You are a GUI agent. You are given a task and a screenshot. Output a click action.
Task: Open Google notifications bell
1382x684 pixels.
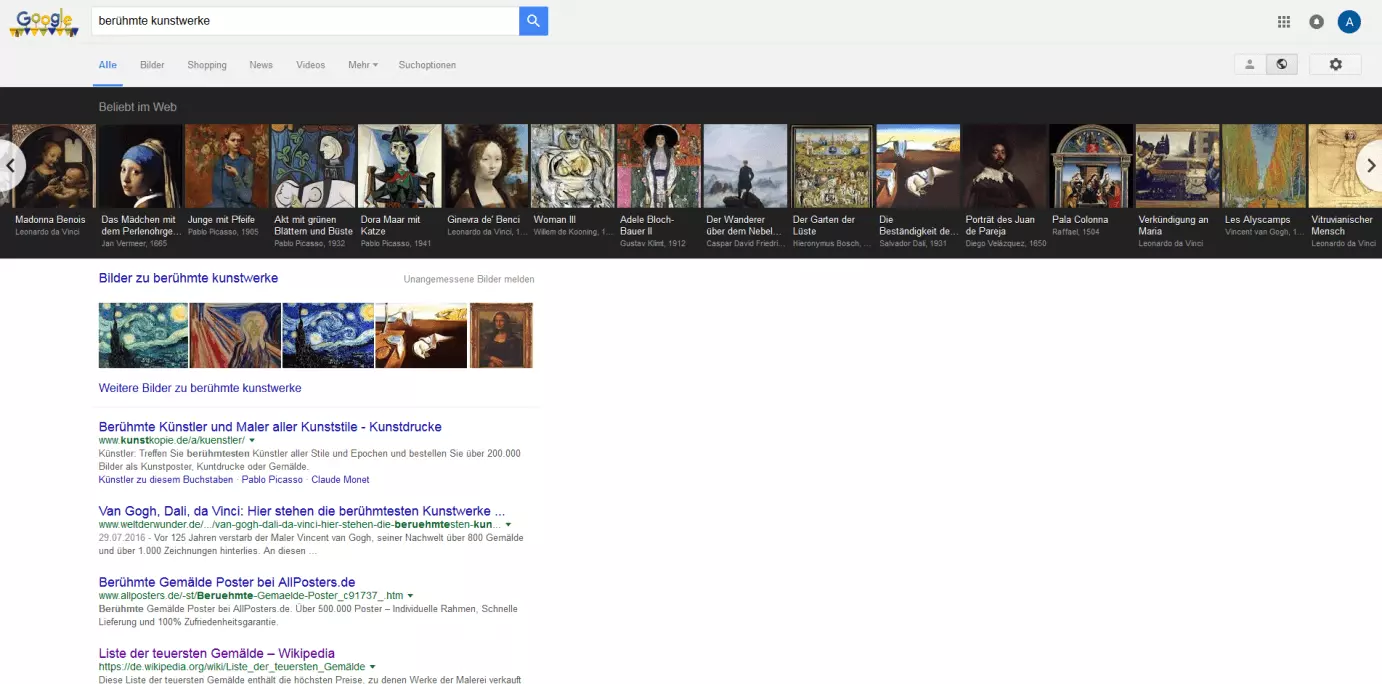pos(1317,22)
